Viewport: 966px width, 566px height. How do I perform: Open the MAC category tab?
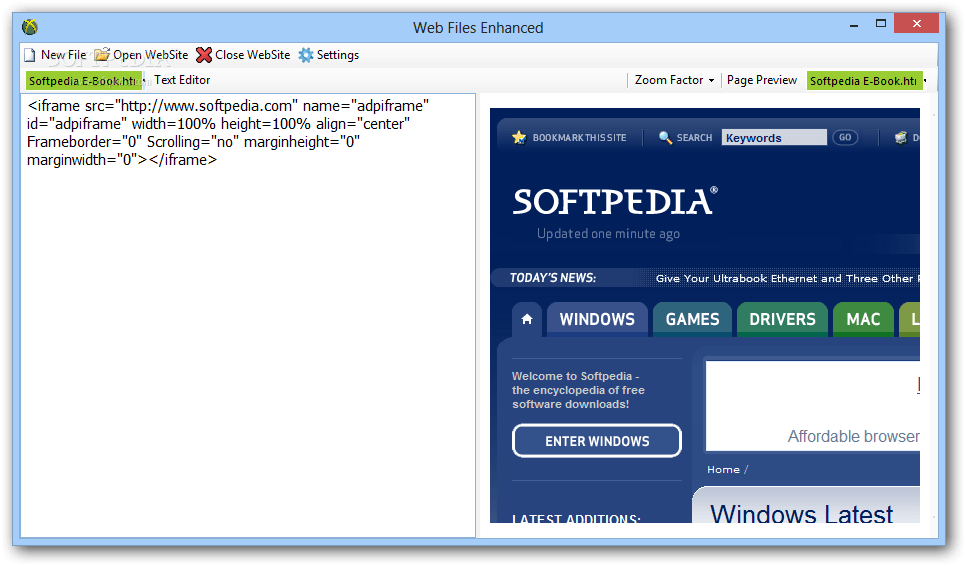(863, 319)
